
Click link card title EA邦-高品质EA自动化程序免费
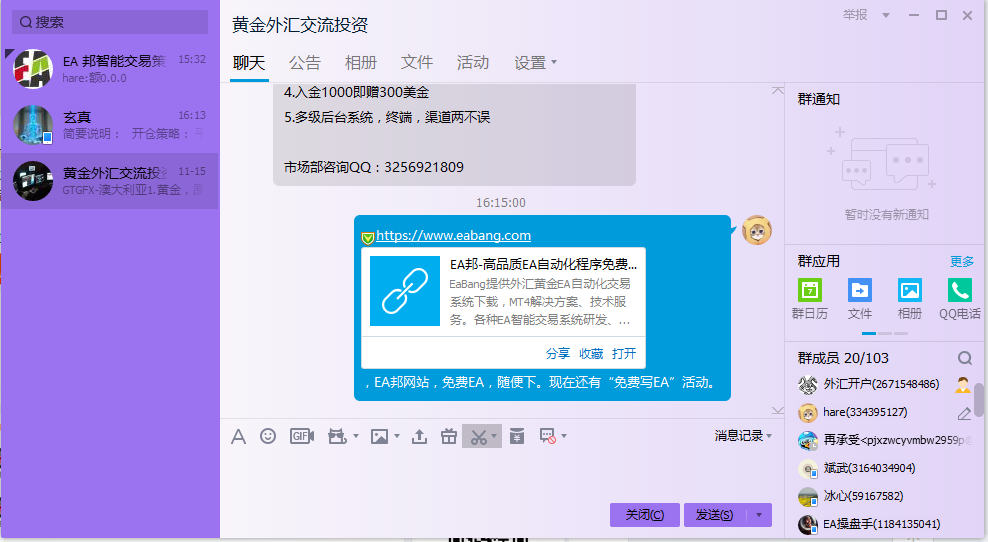pos(543,264)
